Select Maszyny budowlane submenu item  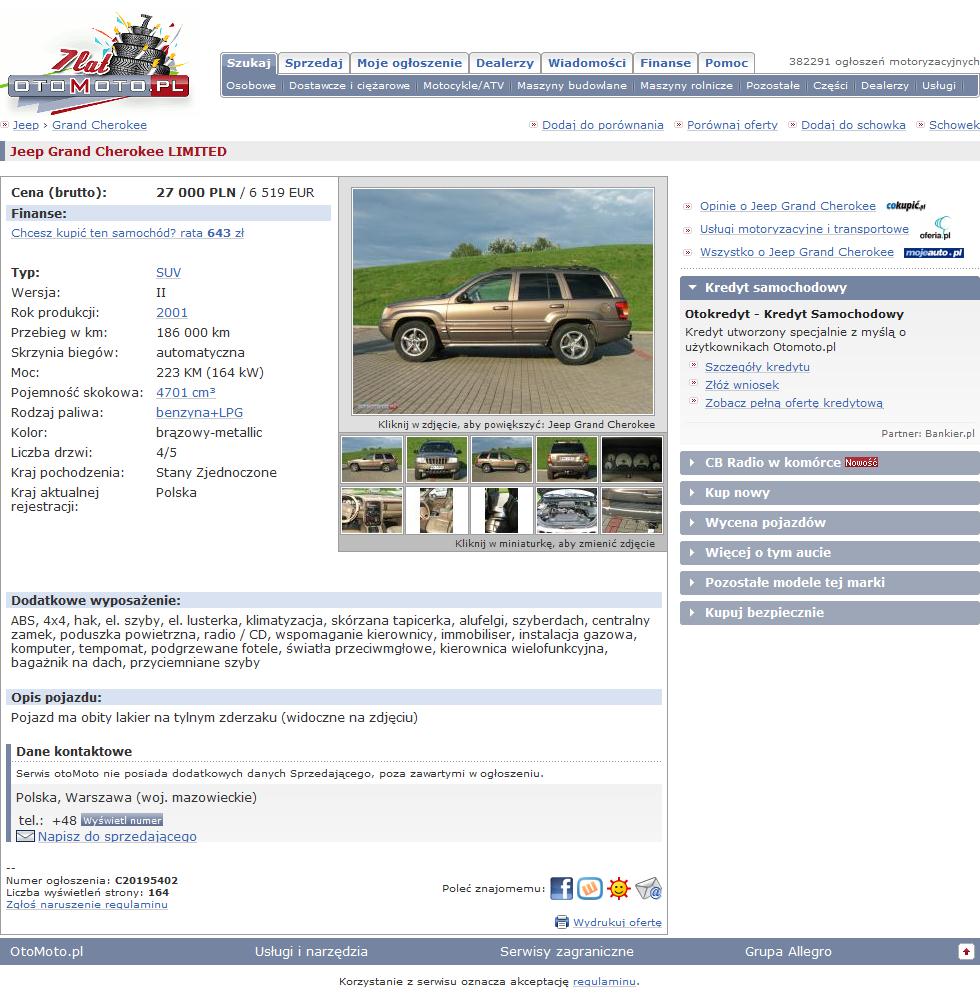pos(572,85)
